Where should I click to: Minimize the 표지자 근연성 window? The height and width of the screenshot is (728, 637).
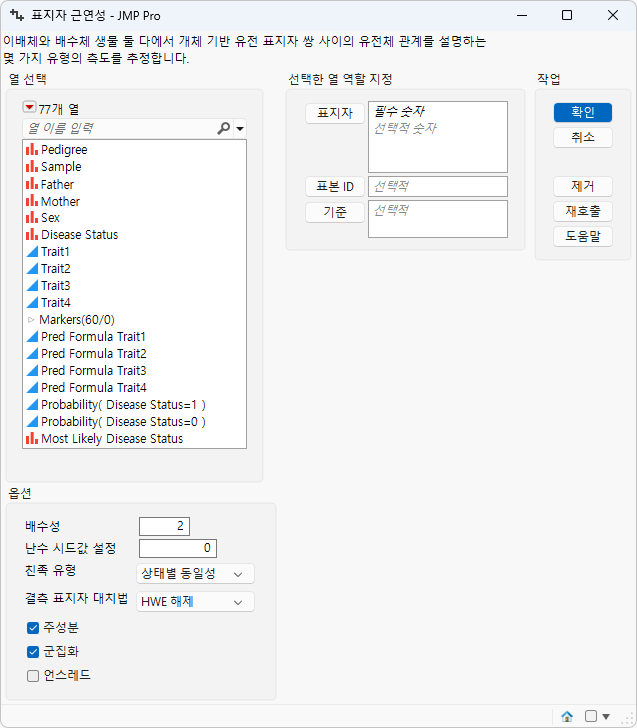click(x=522, y=15)
